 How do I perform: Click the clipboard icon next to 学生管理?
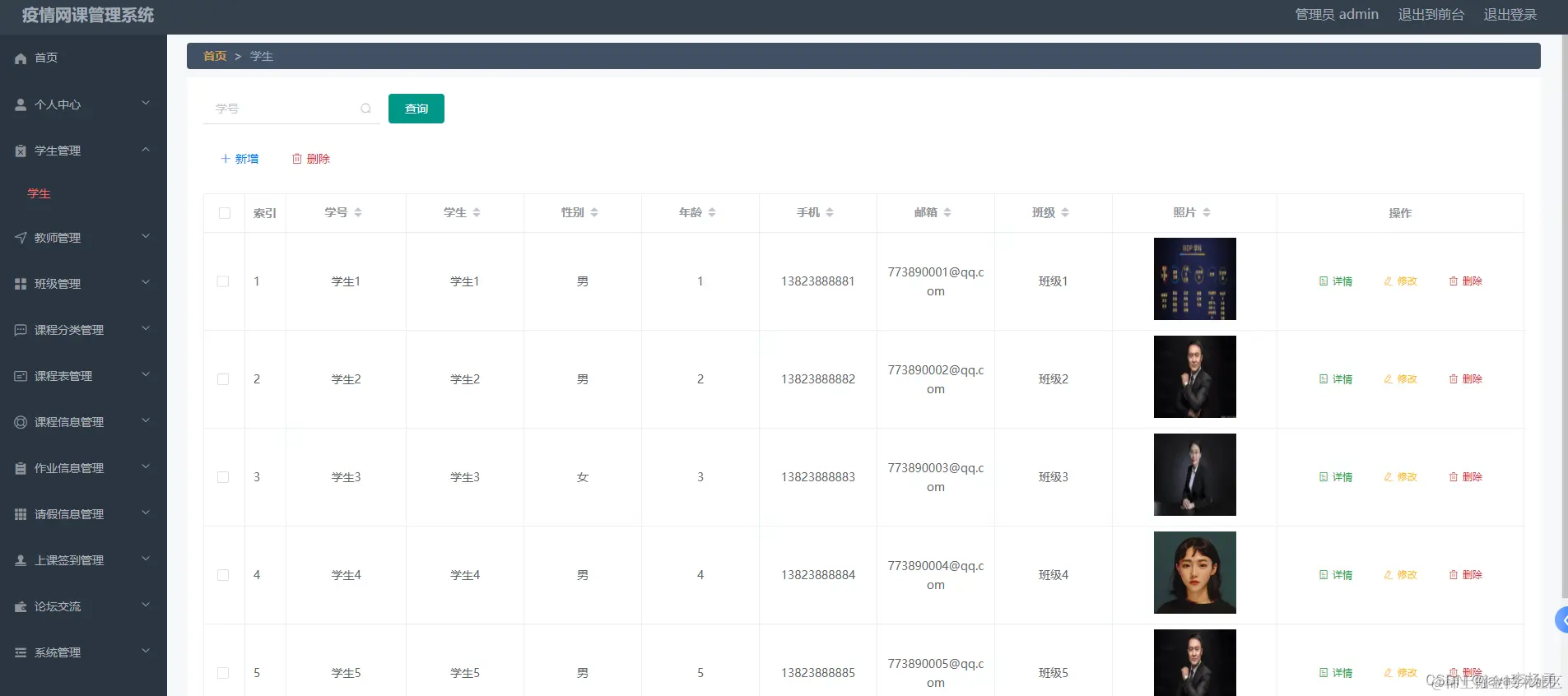21,151
